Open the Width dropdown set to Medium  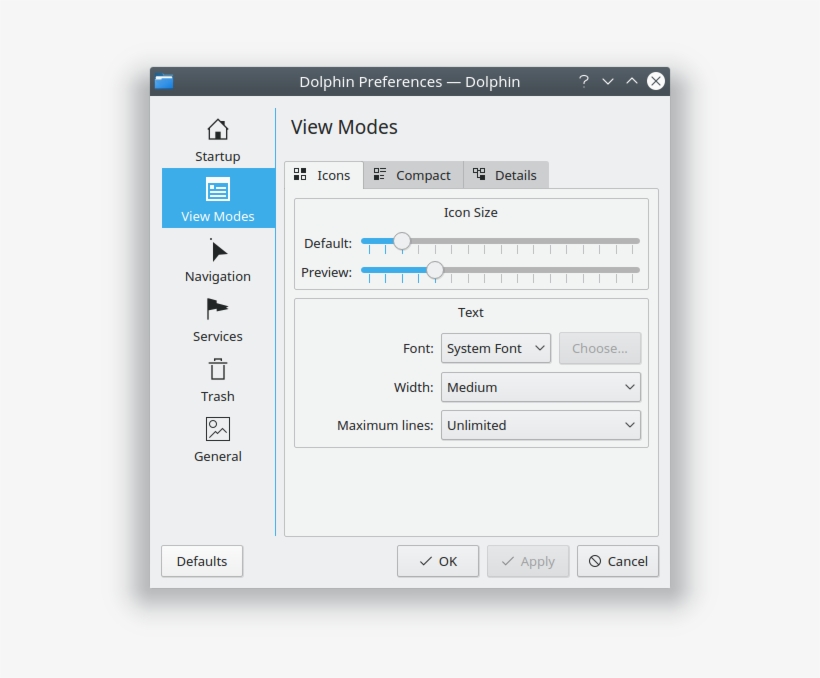540,387
